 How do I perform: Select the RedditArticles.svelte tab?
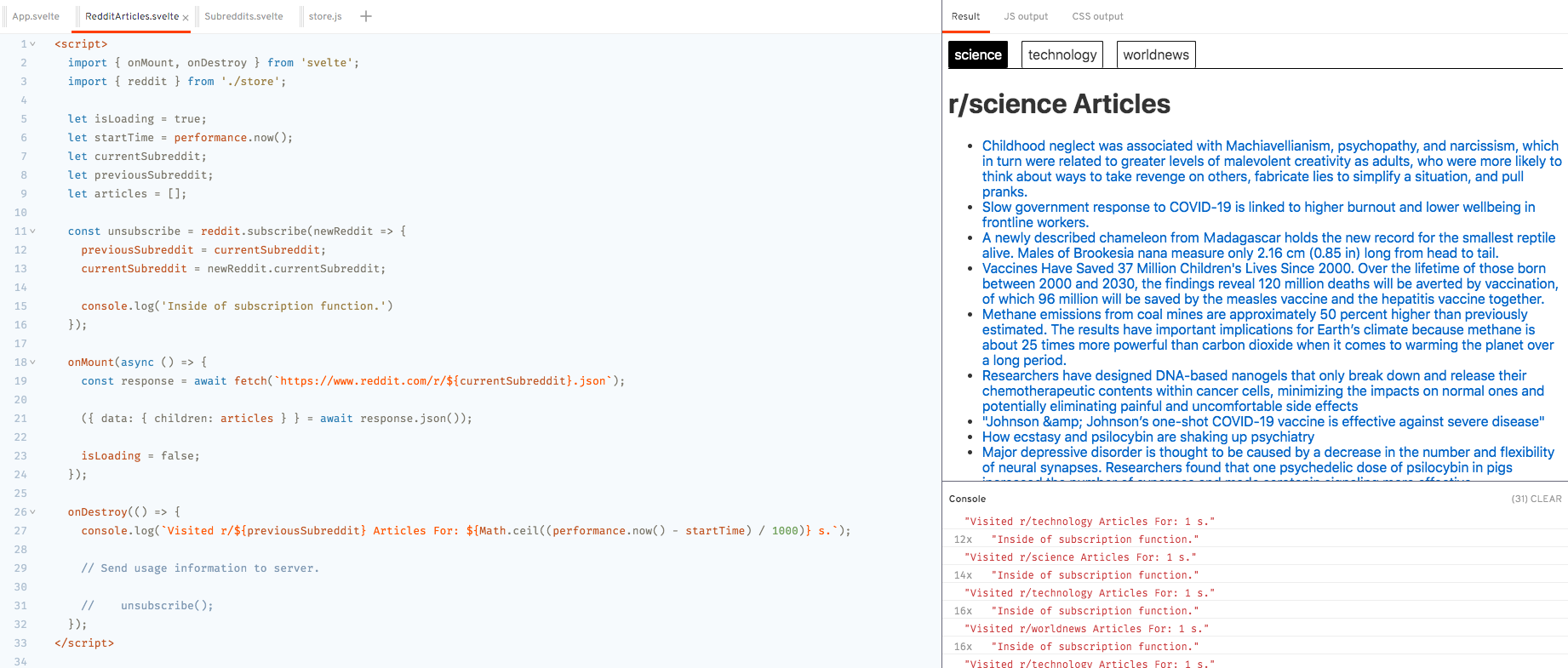pyautogui.click(x=131, y=16)
